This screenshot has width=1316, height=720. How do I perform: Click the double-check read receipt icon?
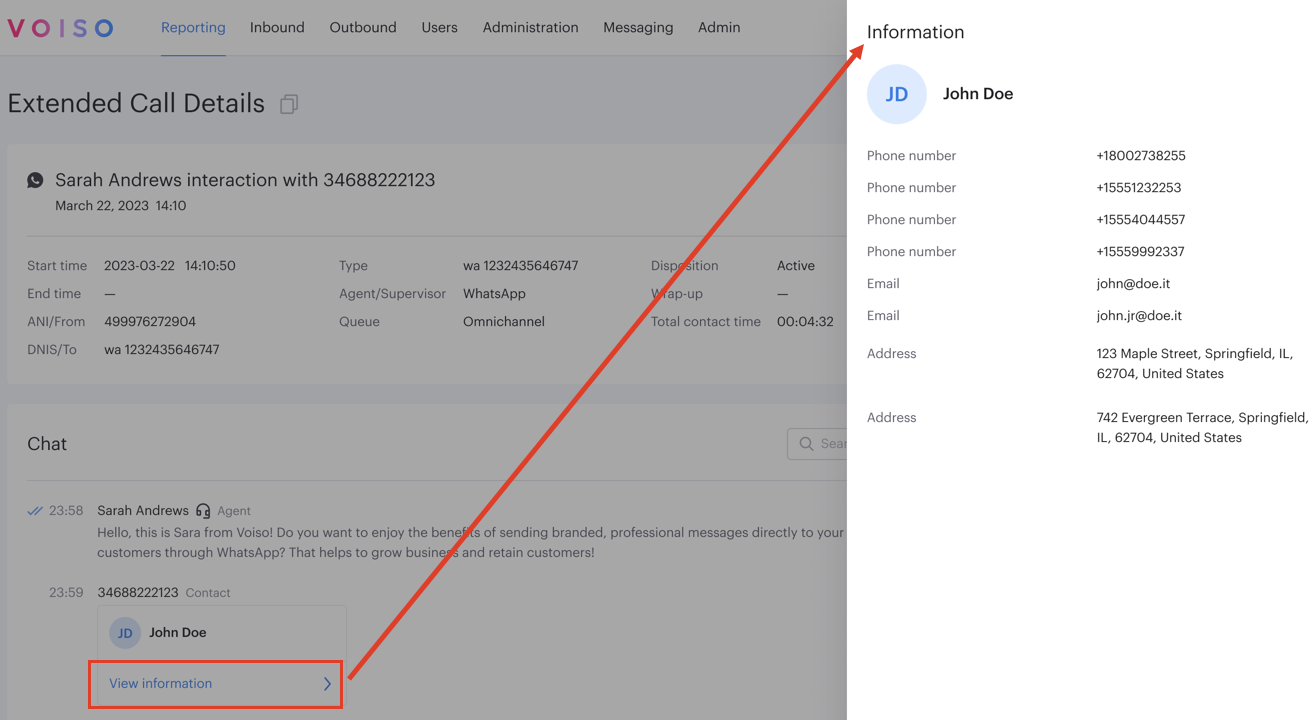coord(35,511)
